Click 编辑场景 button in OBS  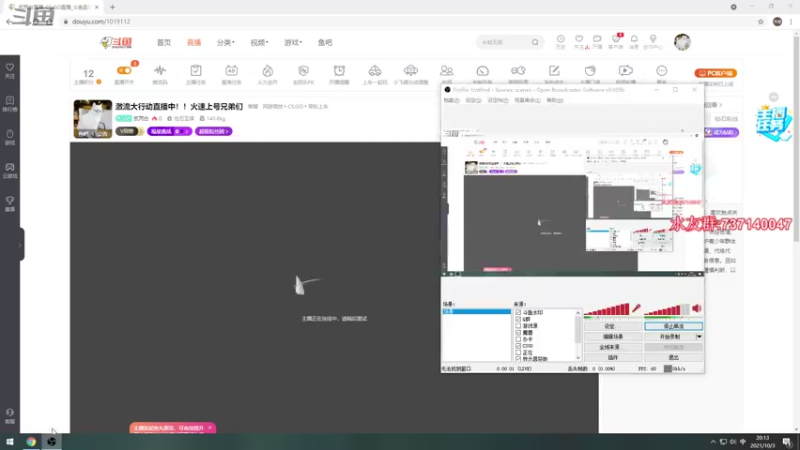point(613,337)
